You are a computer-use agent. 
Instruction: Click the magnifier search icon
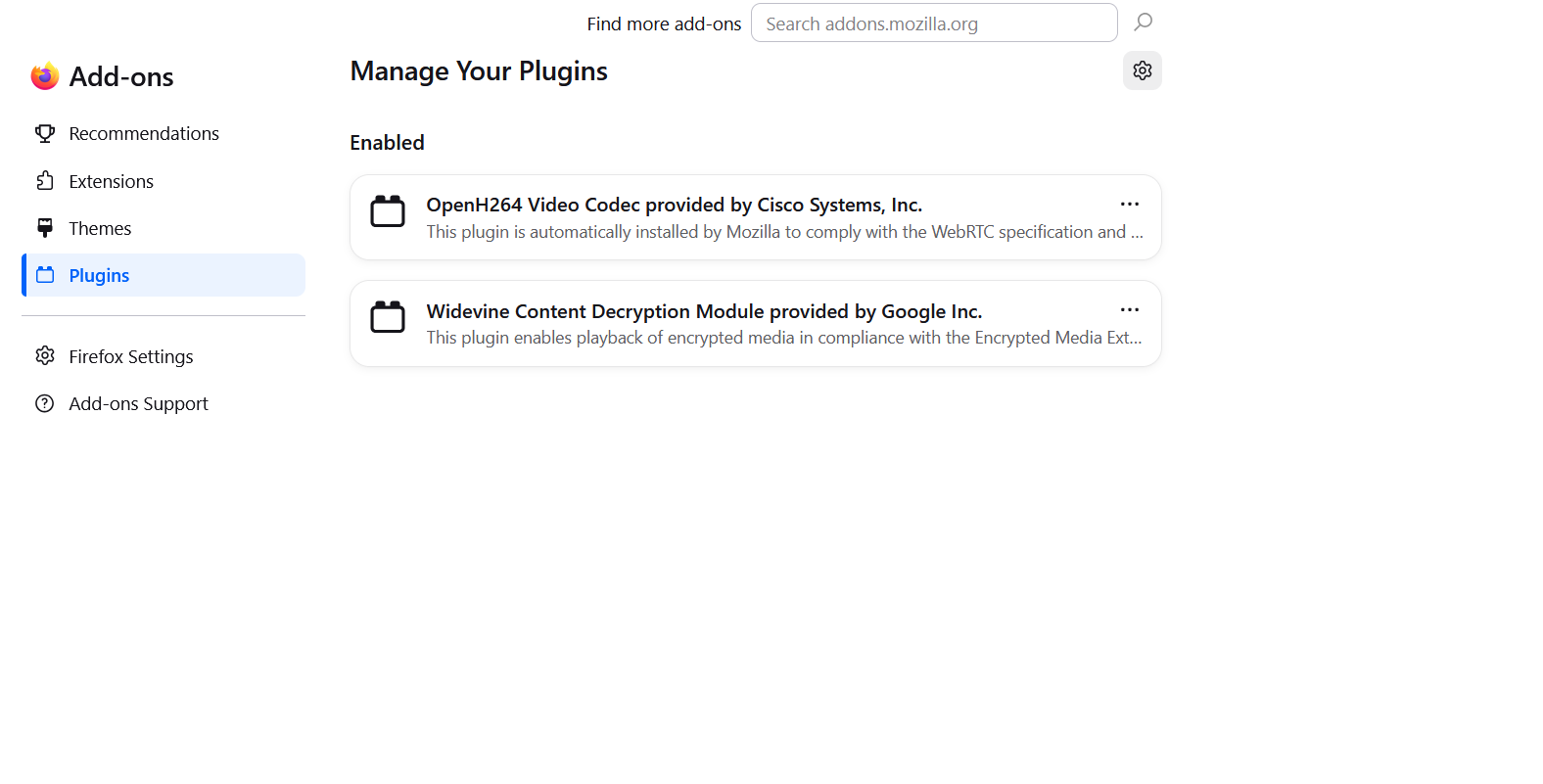tap(1143, 23)
